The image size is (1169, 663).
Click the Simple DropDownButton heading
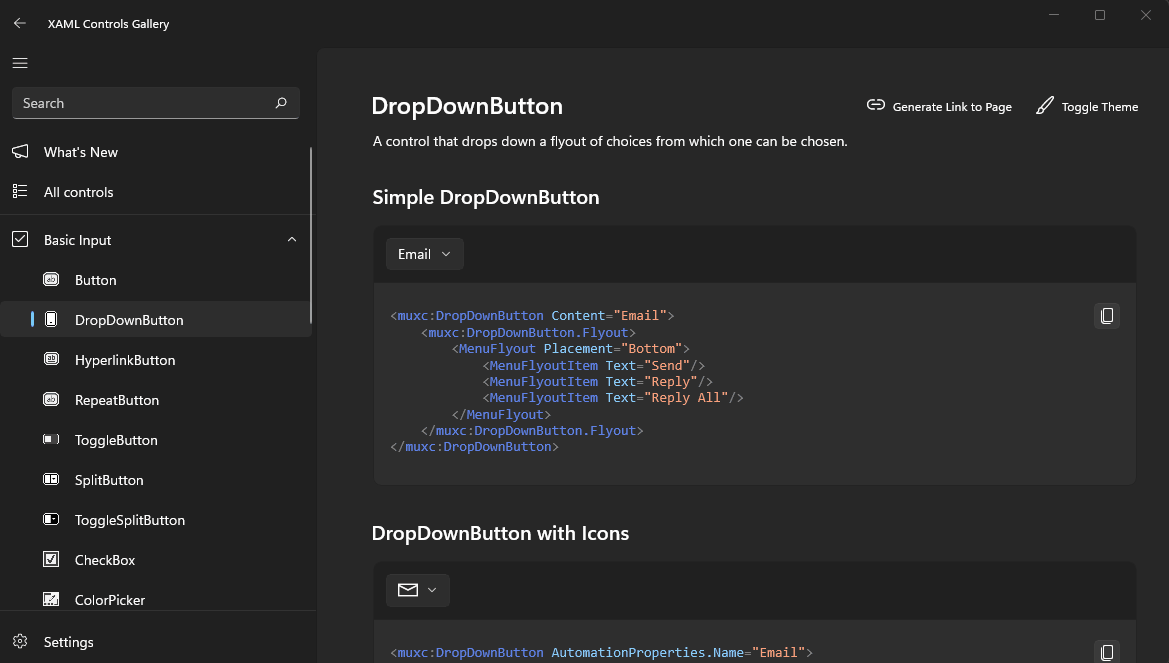coord(486,198)
